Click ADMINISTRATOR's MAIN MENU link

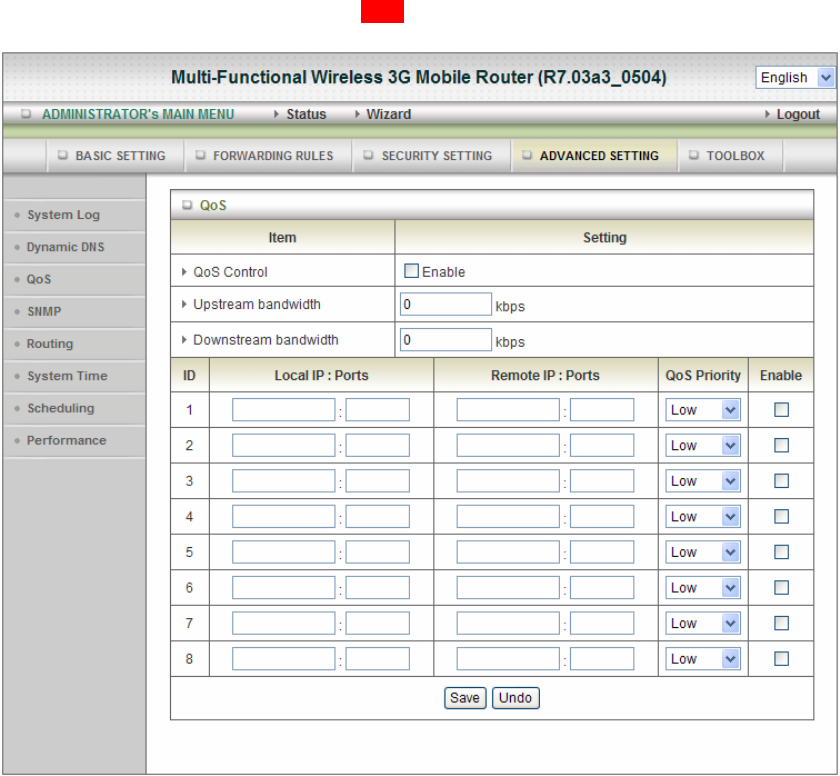(138, 114)
